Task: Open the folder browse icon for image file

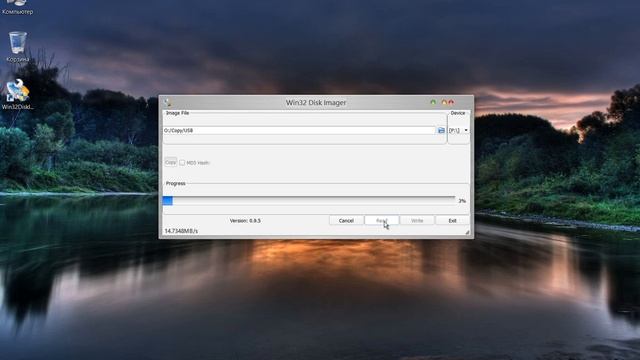Action: 441,130
